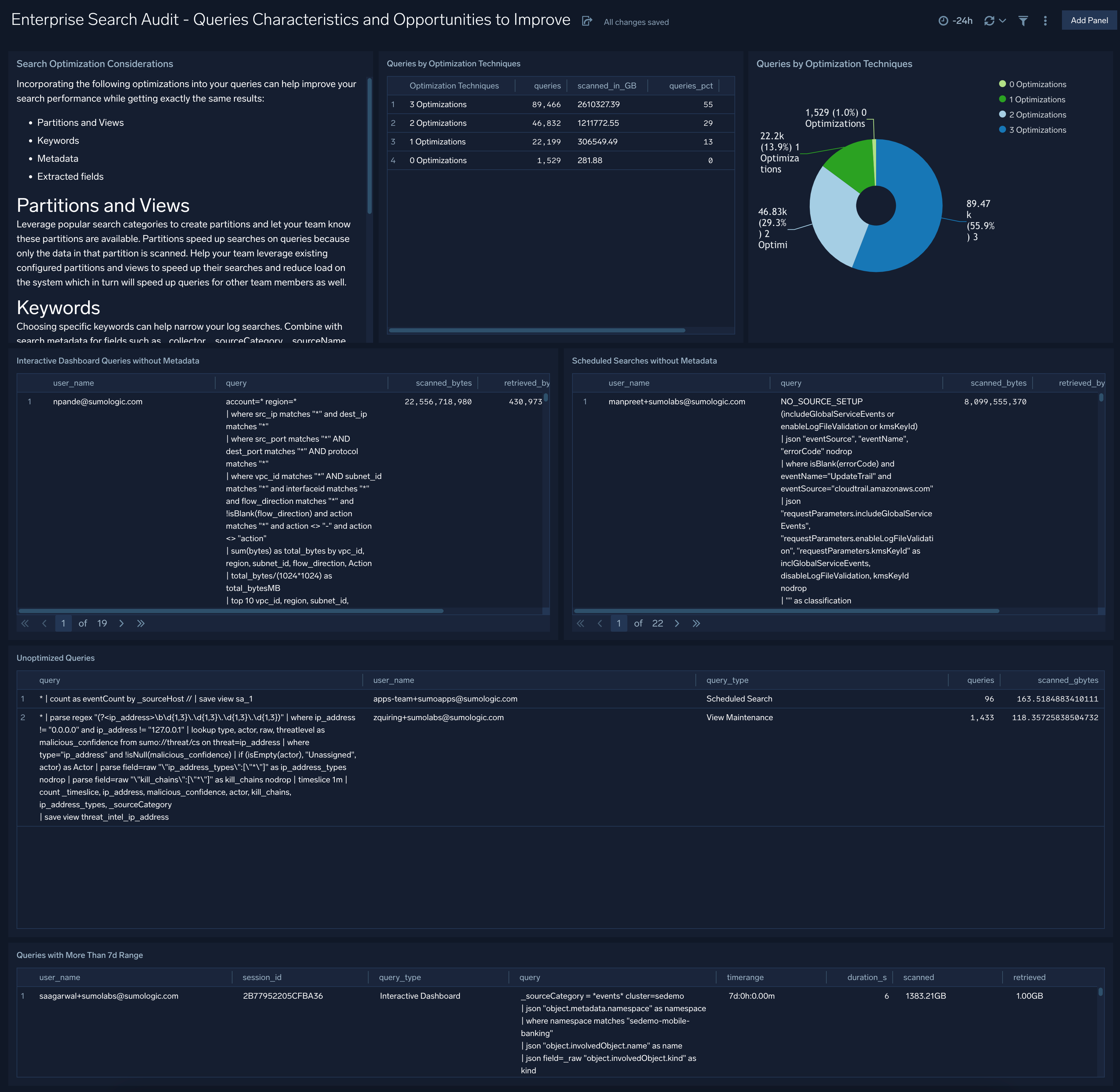Screen dimensions: 1120x1092
Task: Open the three-dot more options menu
Action: coord(1045,21)
